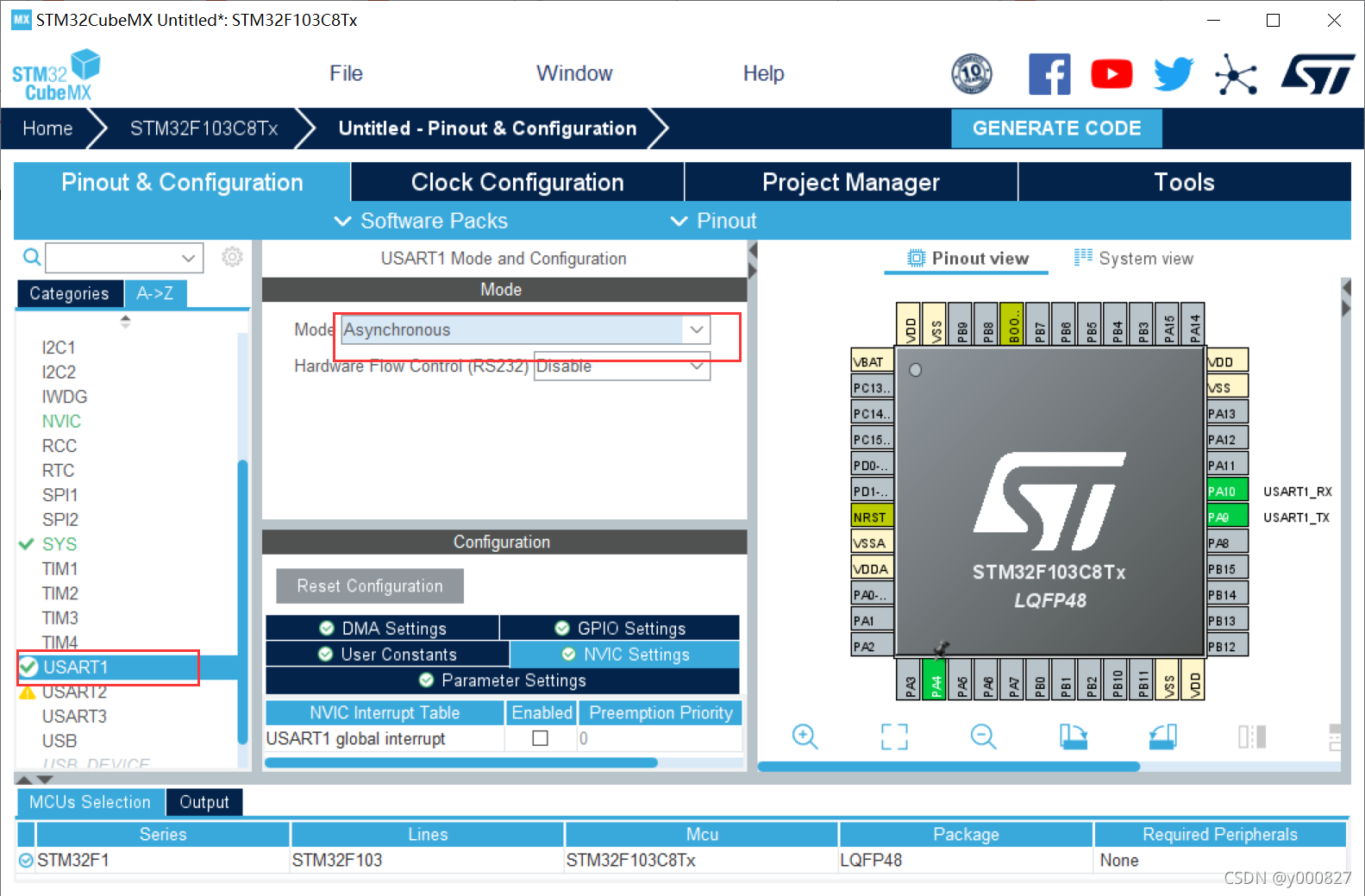Collapse the category list with the up arrow
1365x896 pixels.
(25, 779)
